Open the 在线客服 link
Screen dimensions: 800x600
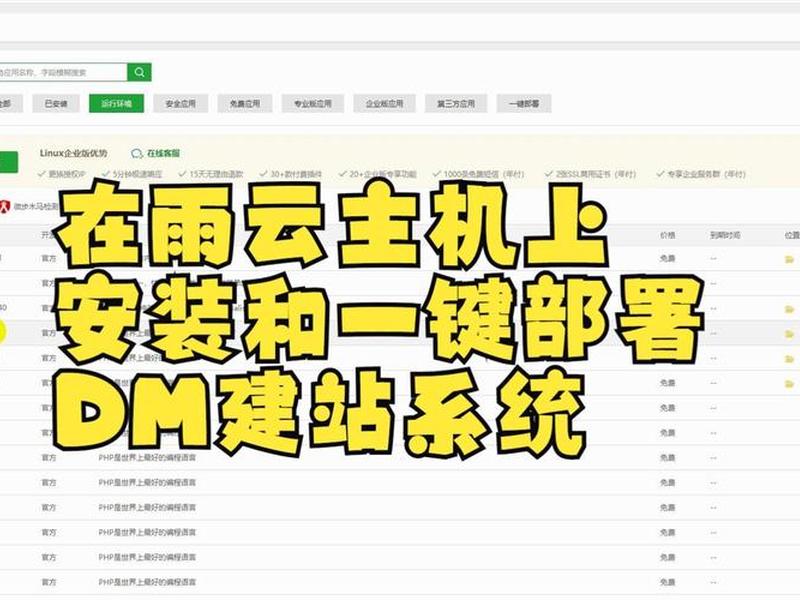tap(163, 153)
